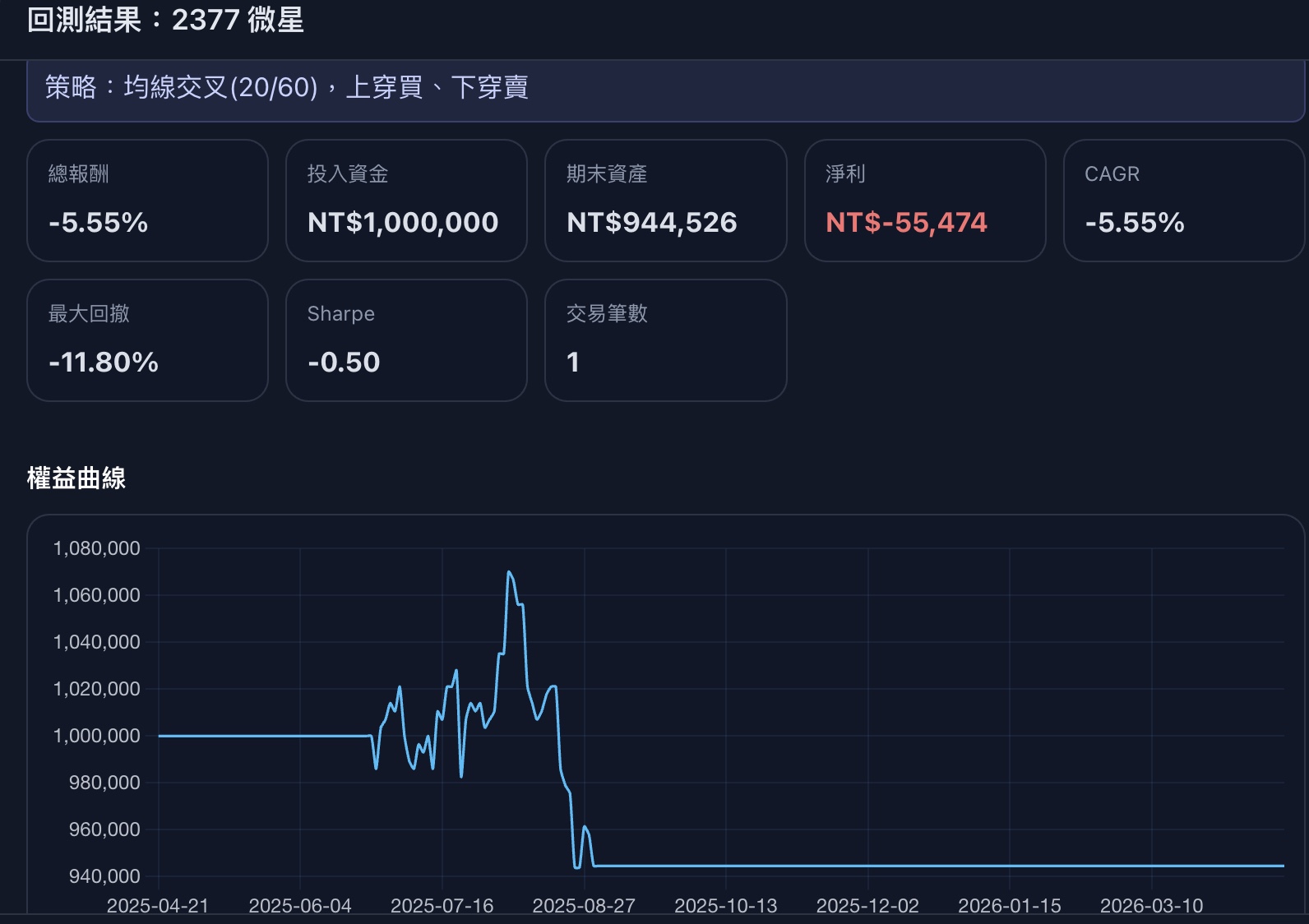Click the y-axis label 1,020,000
The width and height of the screenshot is (1309, 924).
(x=97, y=689)
